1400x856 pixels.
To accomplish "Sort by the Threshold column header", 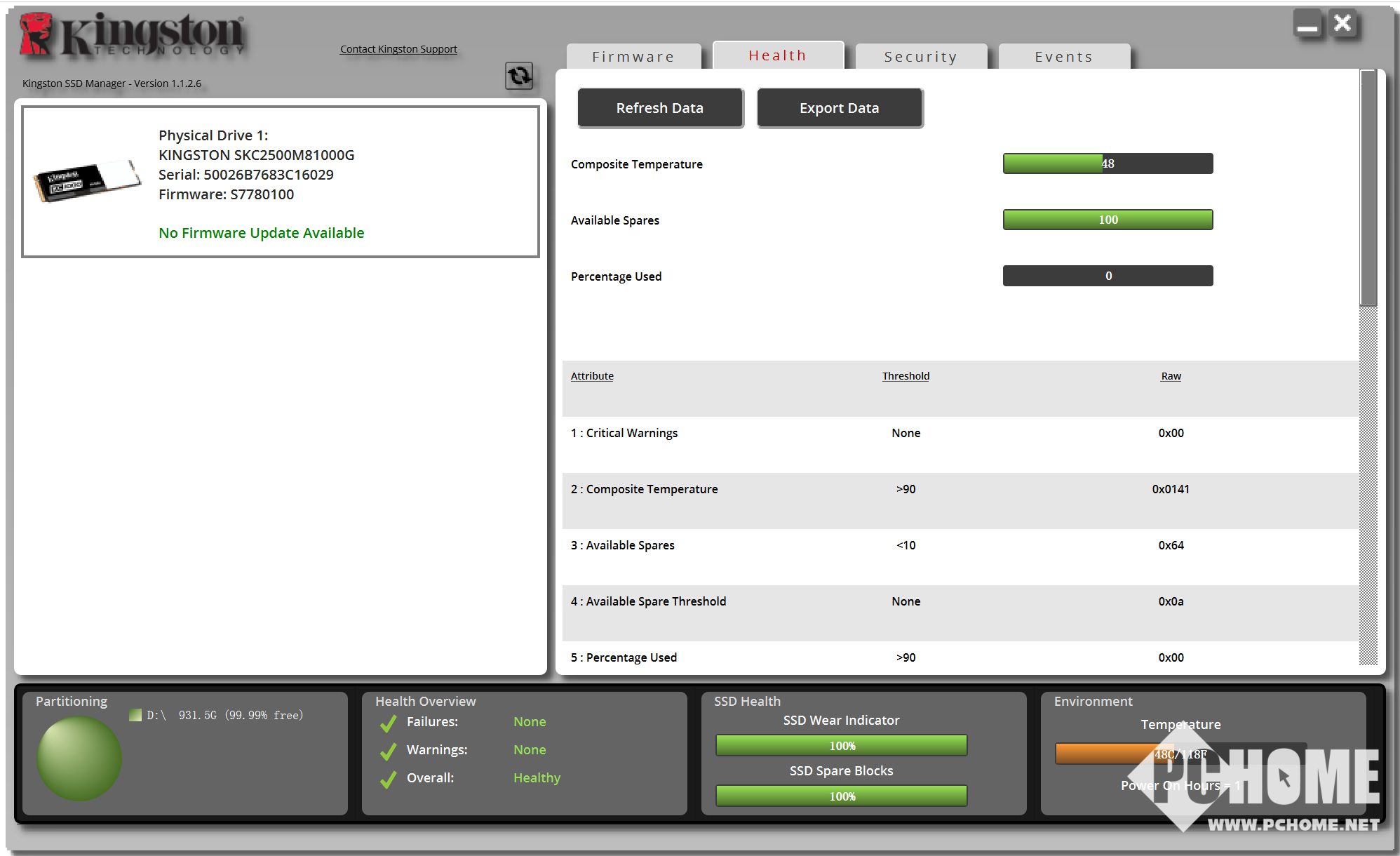I will (x=906, y=376).
